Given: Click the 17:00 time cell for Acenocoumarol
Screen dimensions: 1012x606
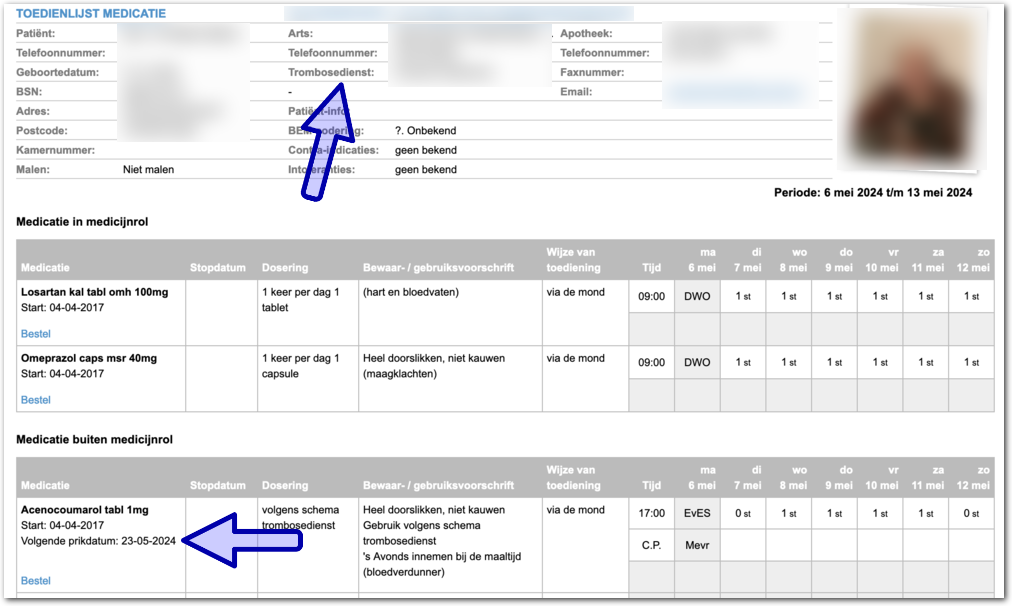Looking at the screenshot, I should tap(652, 514).
